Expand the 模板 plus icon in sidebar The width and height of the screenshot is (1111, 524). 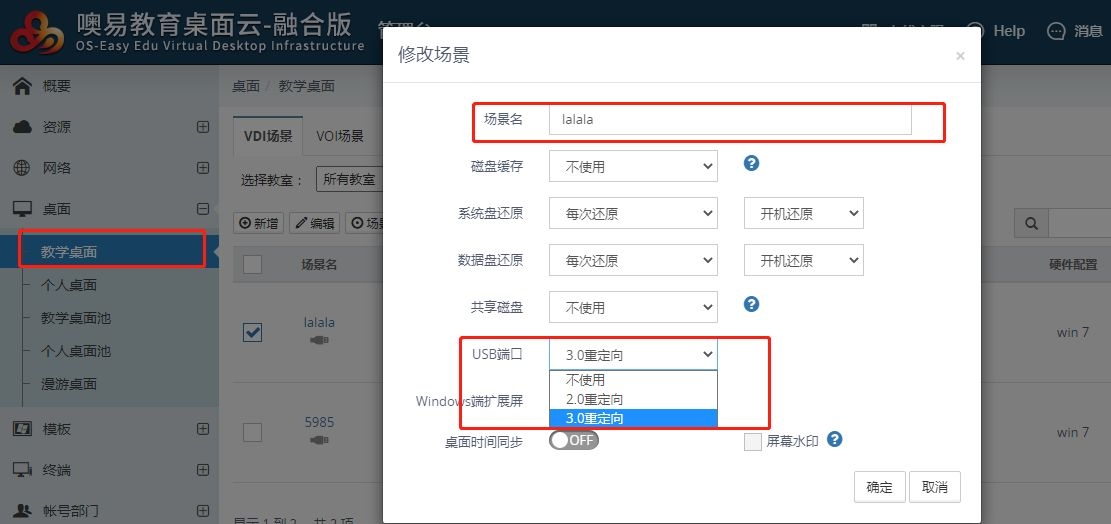(203, 429)
